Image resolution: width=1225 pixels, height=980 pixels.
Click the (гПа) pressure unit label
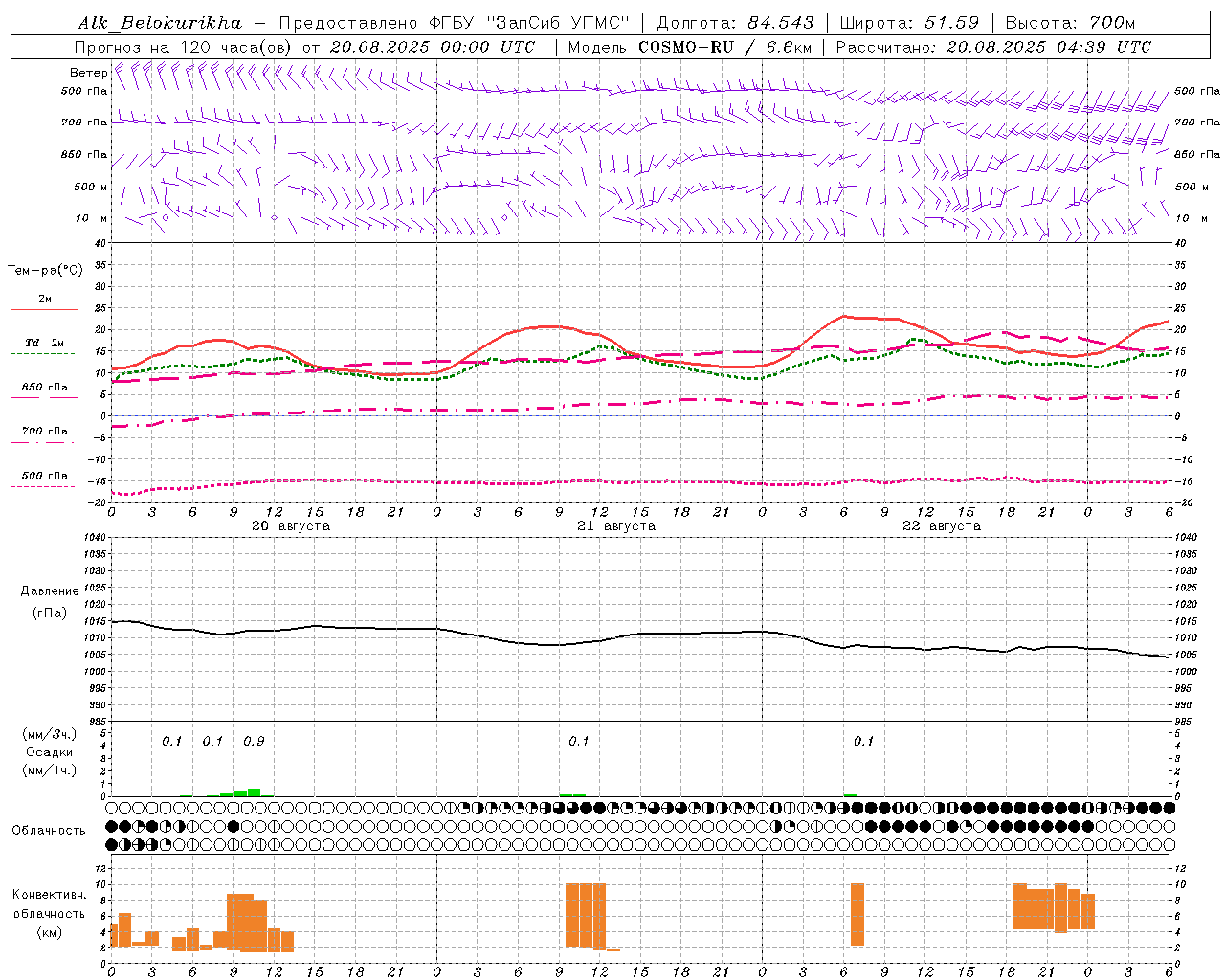pos(50,613)
